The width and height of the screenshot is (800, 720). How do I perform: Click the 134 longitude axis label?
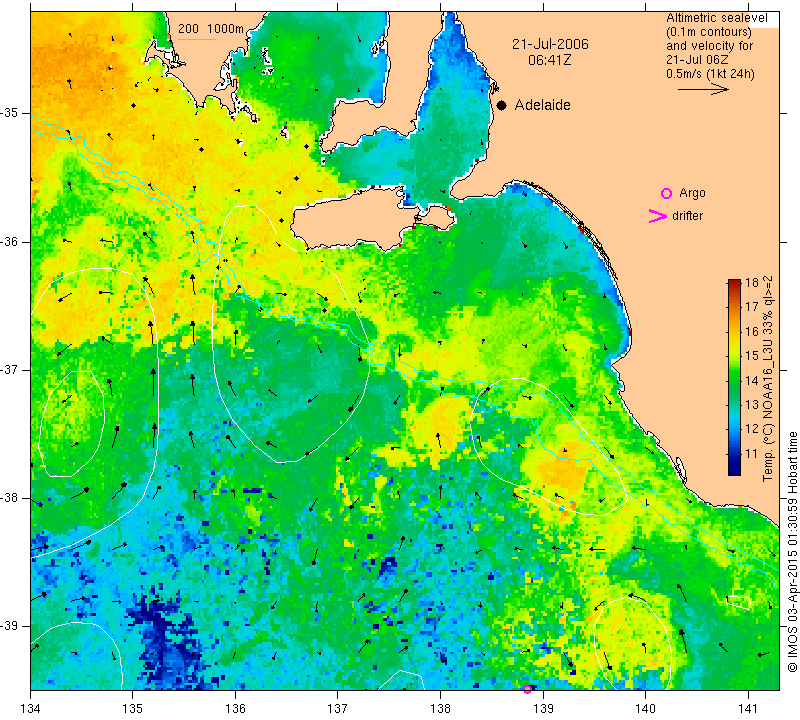31,709
